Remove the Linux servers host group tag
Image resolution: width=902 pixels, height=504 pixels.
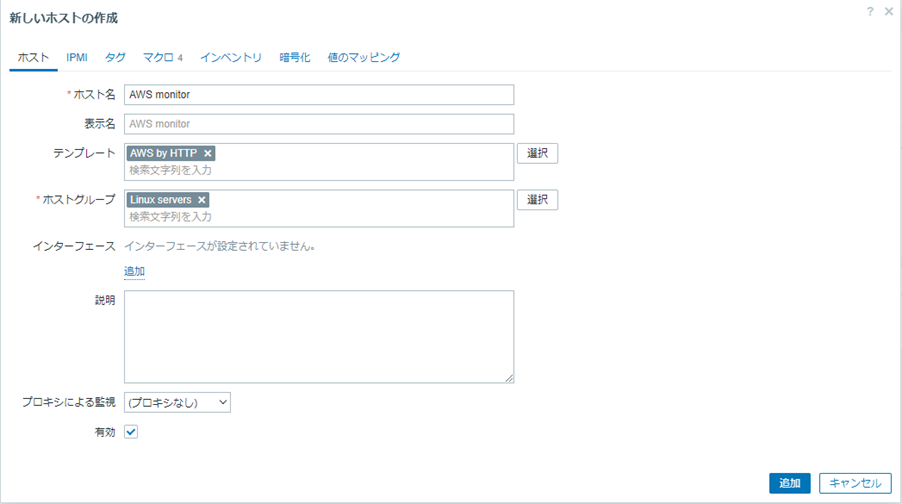pyautogui.click(x=202, y=200)
